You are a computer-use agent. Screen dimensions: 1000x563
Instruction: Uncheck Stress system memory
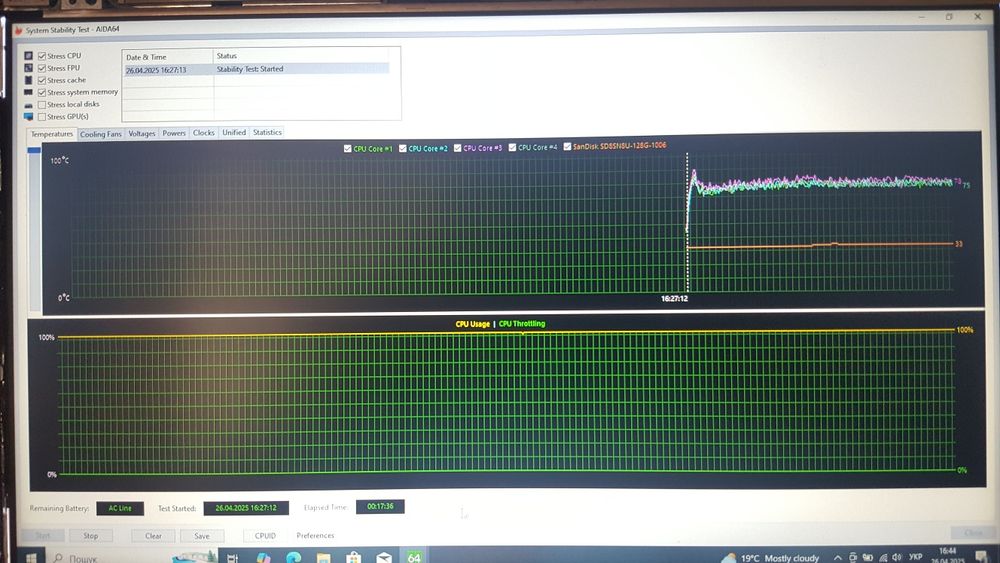(x=42, y=92)
